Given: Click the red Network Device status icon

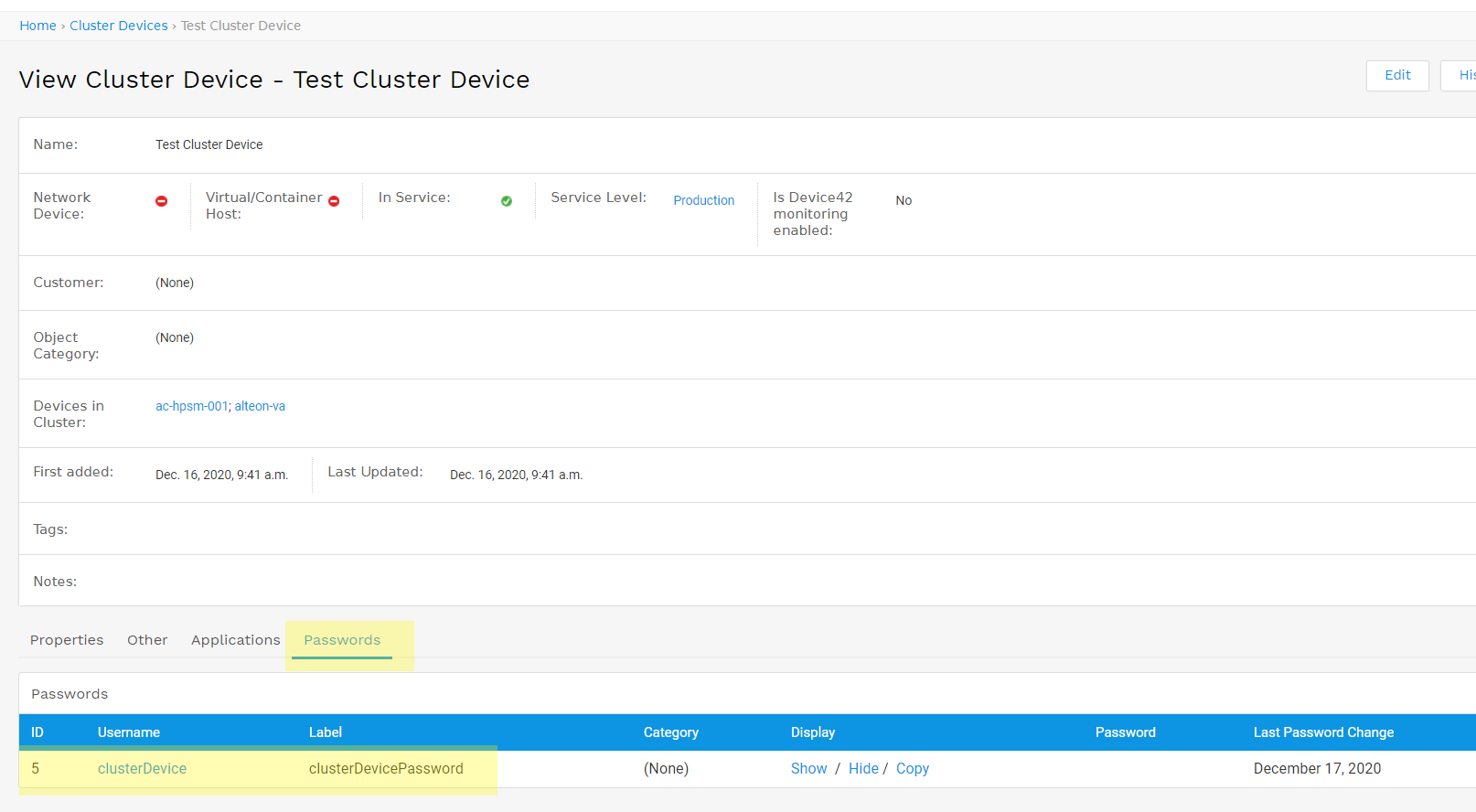Looking at the screenshot, I should click(162, 201).
